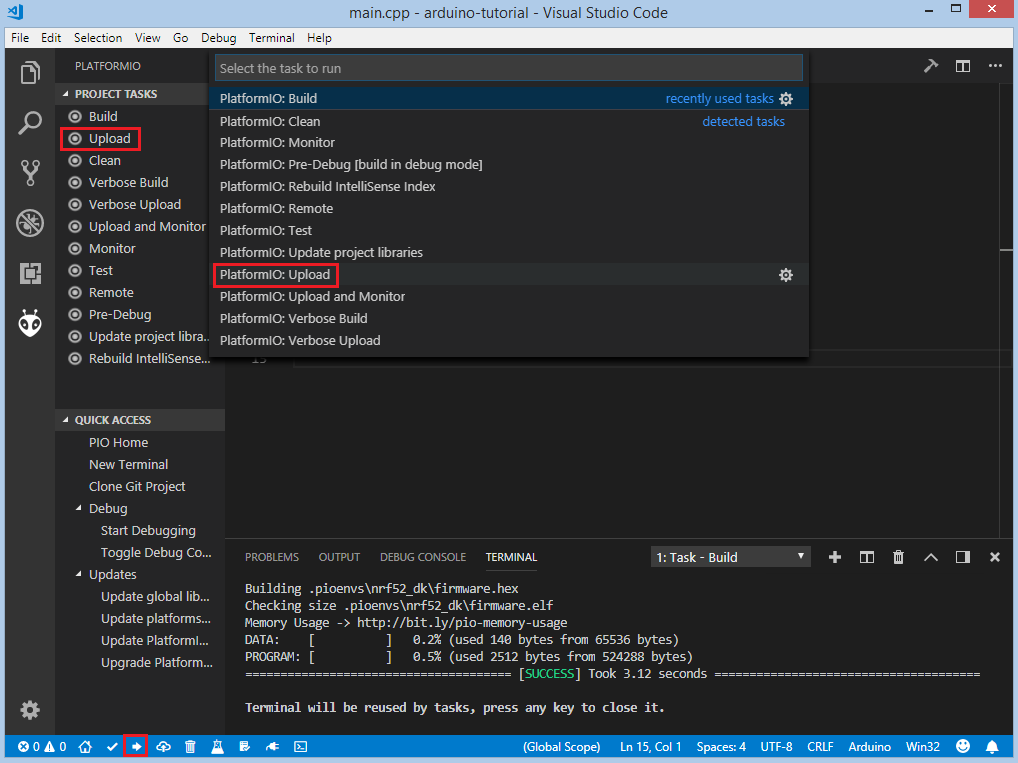Close the terminal panel
The height and width of the screenshot is (763, 1018).
(995, 557)
